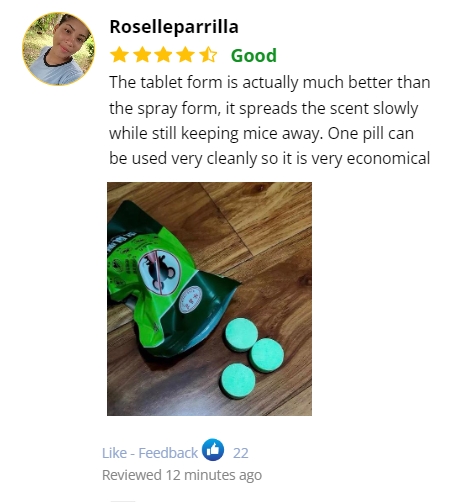Click the Like link
The image size is (472, 502).
[114, 453]
